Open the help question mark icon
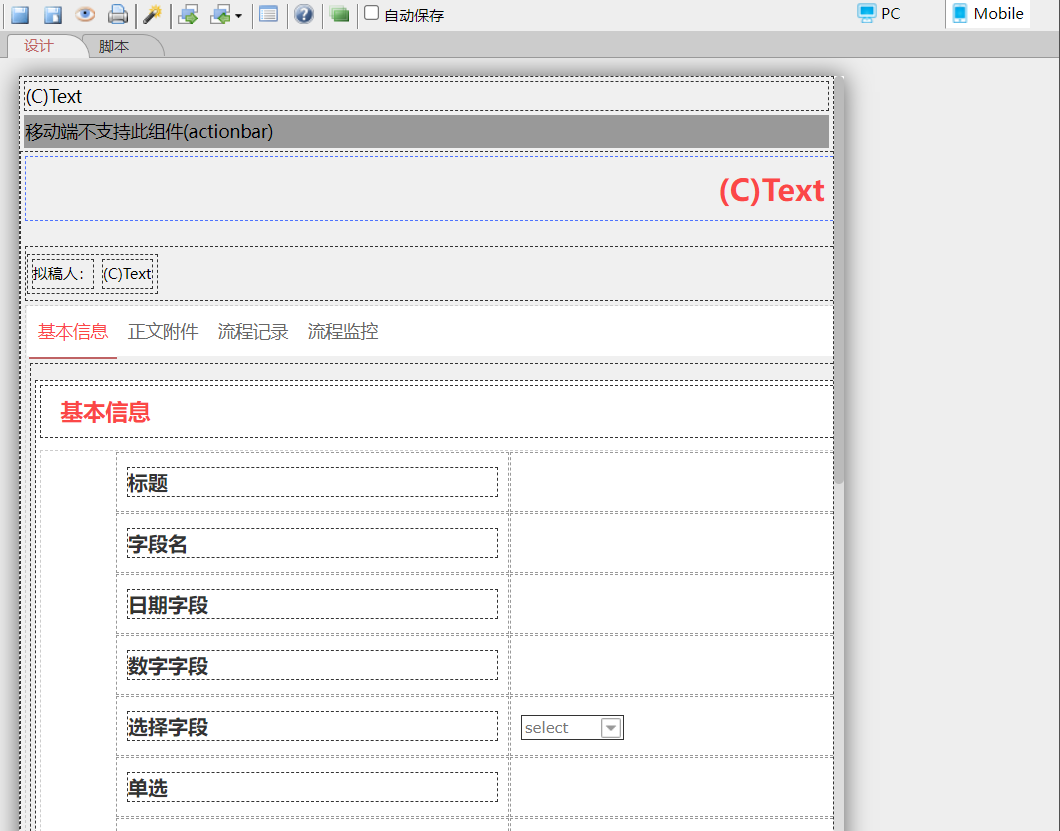 (x=303, y=15)
